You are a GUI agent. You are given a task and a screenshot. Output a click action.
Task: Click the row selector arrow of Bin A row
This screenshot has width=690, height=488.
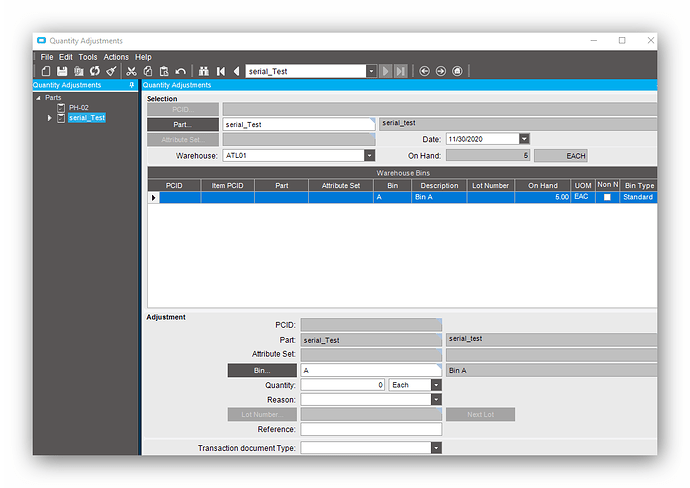point(153,198)
